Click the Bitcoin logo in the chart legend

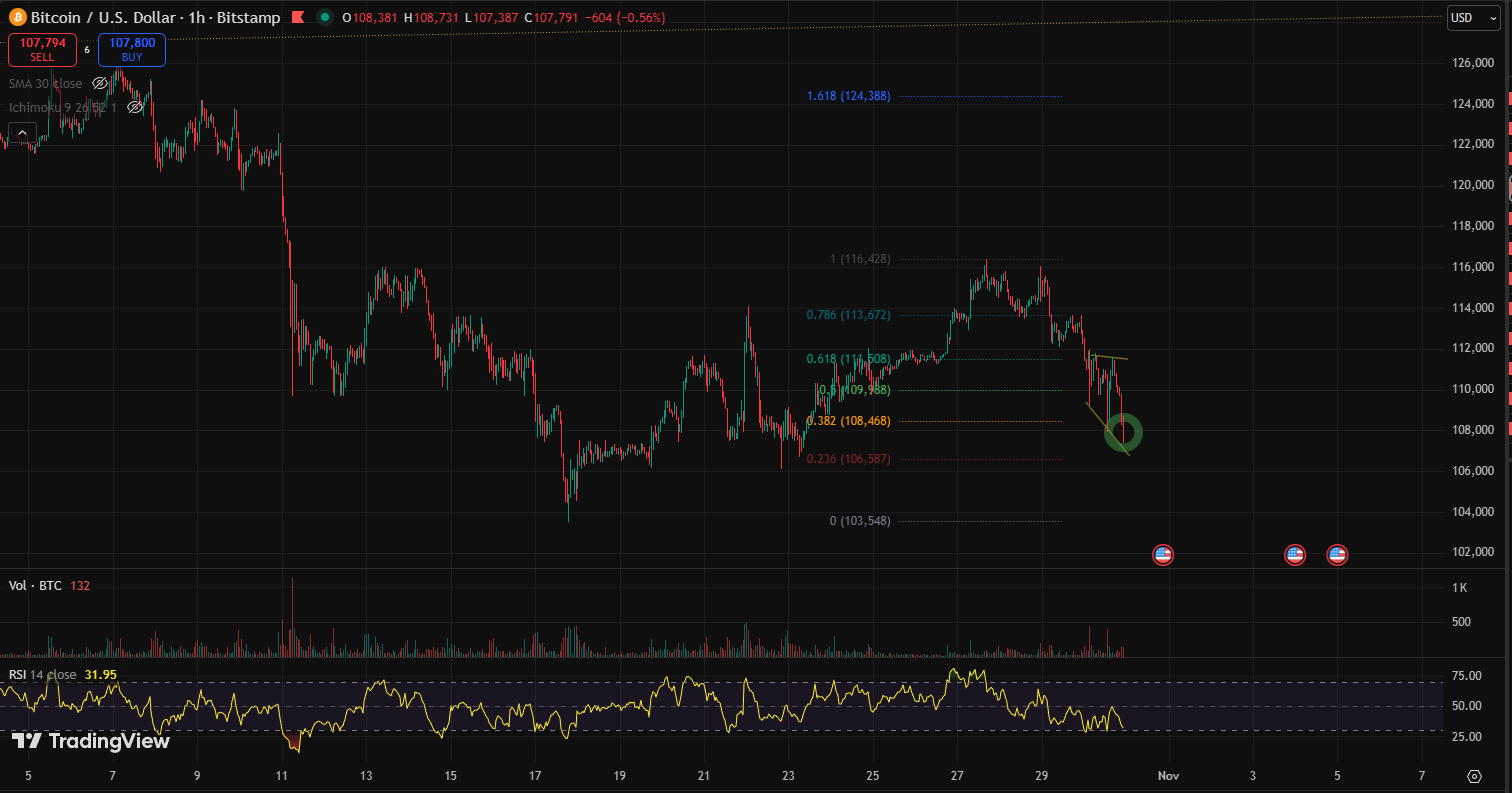point(17,17)
